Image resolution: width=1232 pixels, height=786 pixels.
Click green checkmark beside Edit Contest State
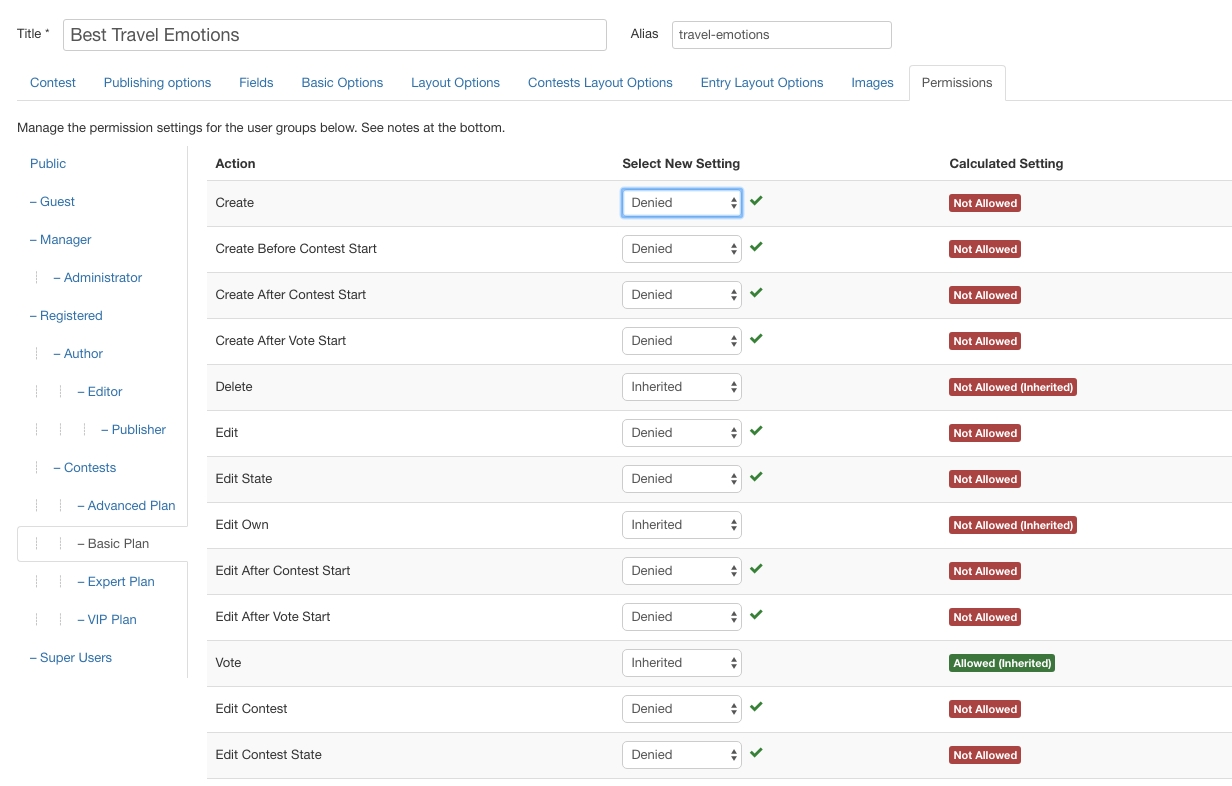tap(756, 753)
